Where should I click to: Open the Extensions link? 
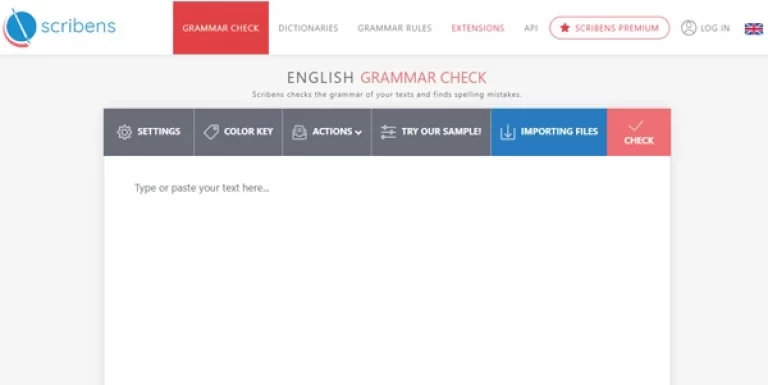coord(478,28)
